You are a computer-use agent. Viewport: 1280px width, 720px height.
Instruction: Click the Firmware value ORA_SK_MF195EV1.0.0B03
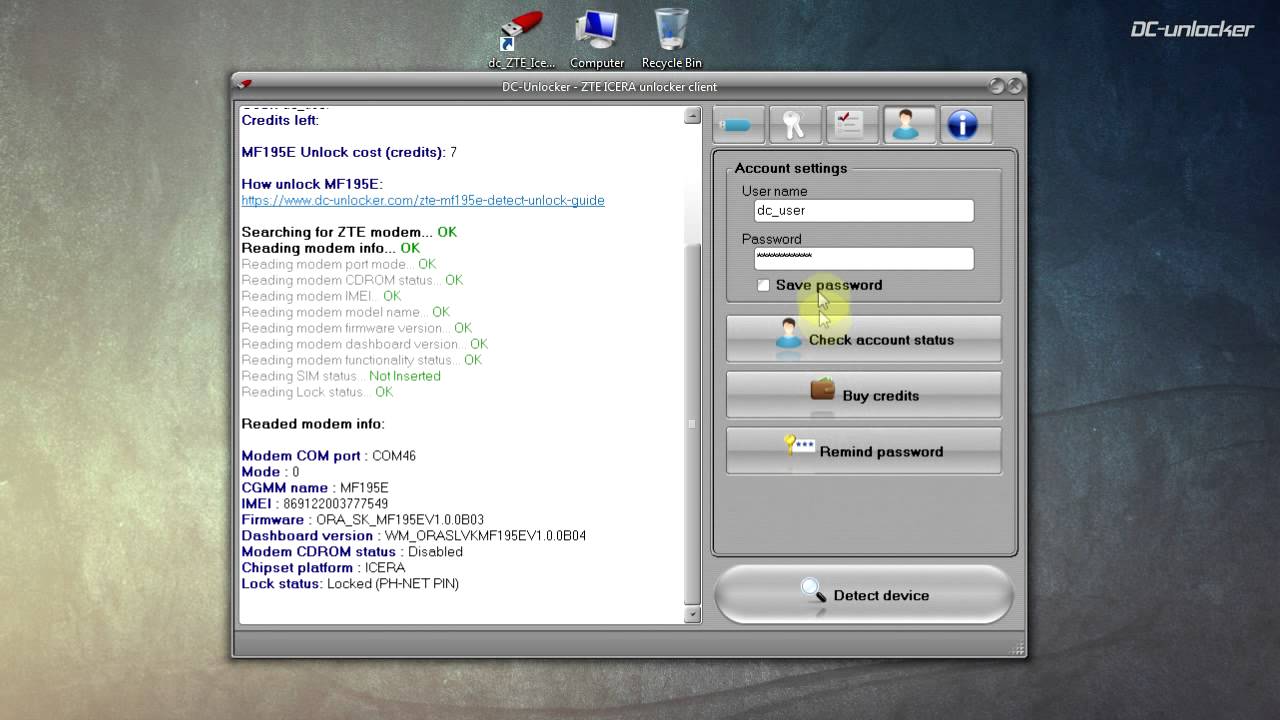[400, 520]
